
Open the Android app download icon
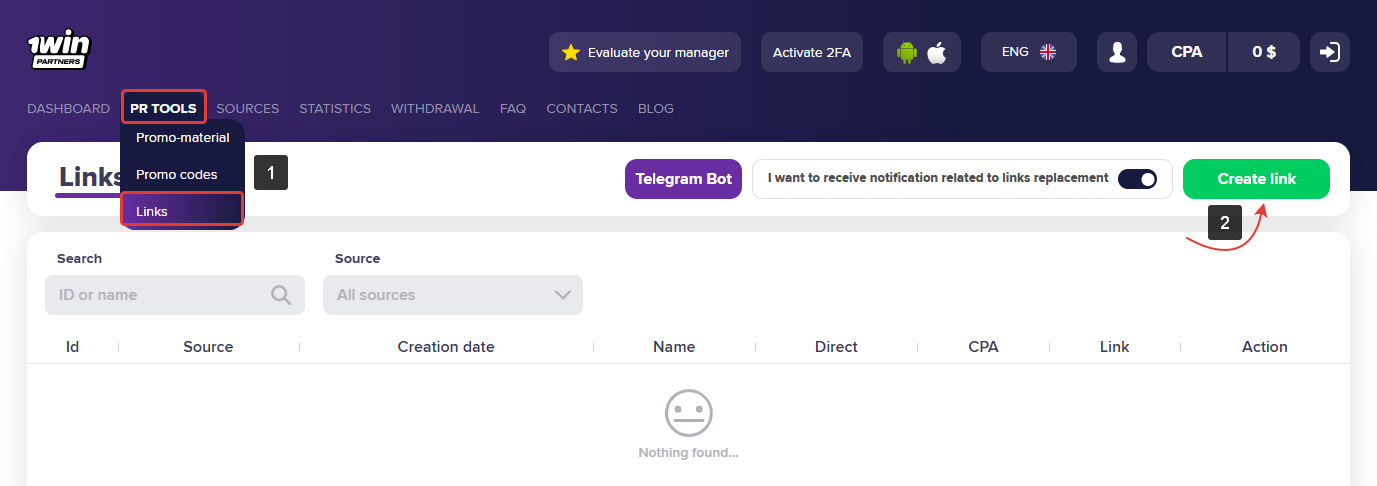pyautogui.click(x=907, y=52)
